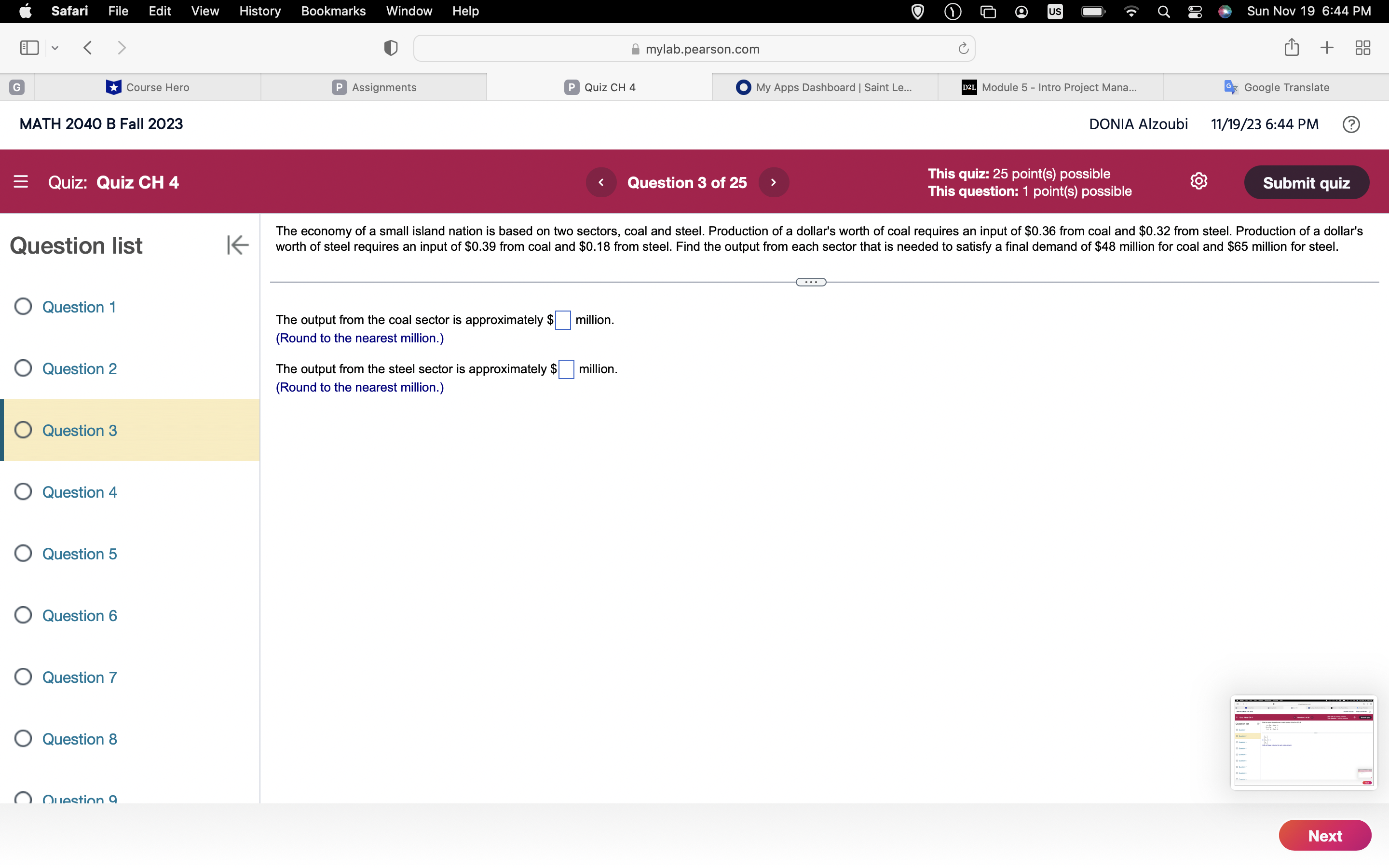This screenshot has height=868, width=1389.
Task: Click the coal sector answer box
Action: point(563,320)
